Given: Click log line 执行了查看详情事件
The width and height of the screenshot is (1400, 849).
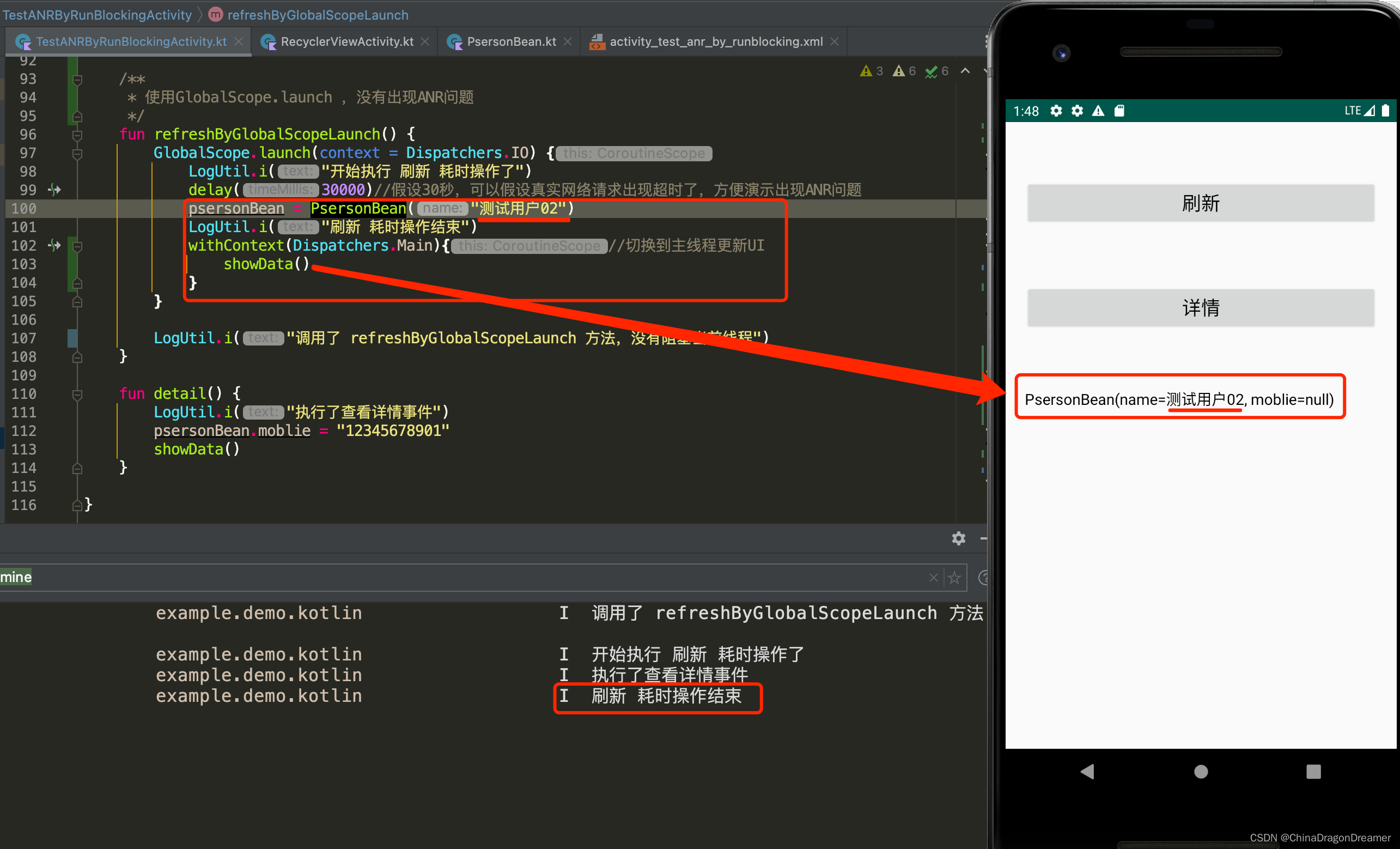Looking at the screenshot, I should (x=669, y=675).
